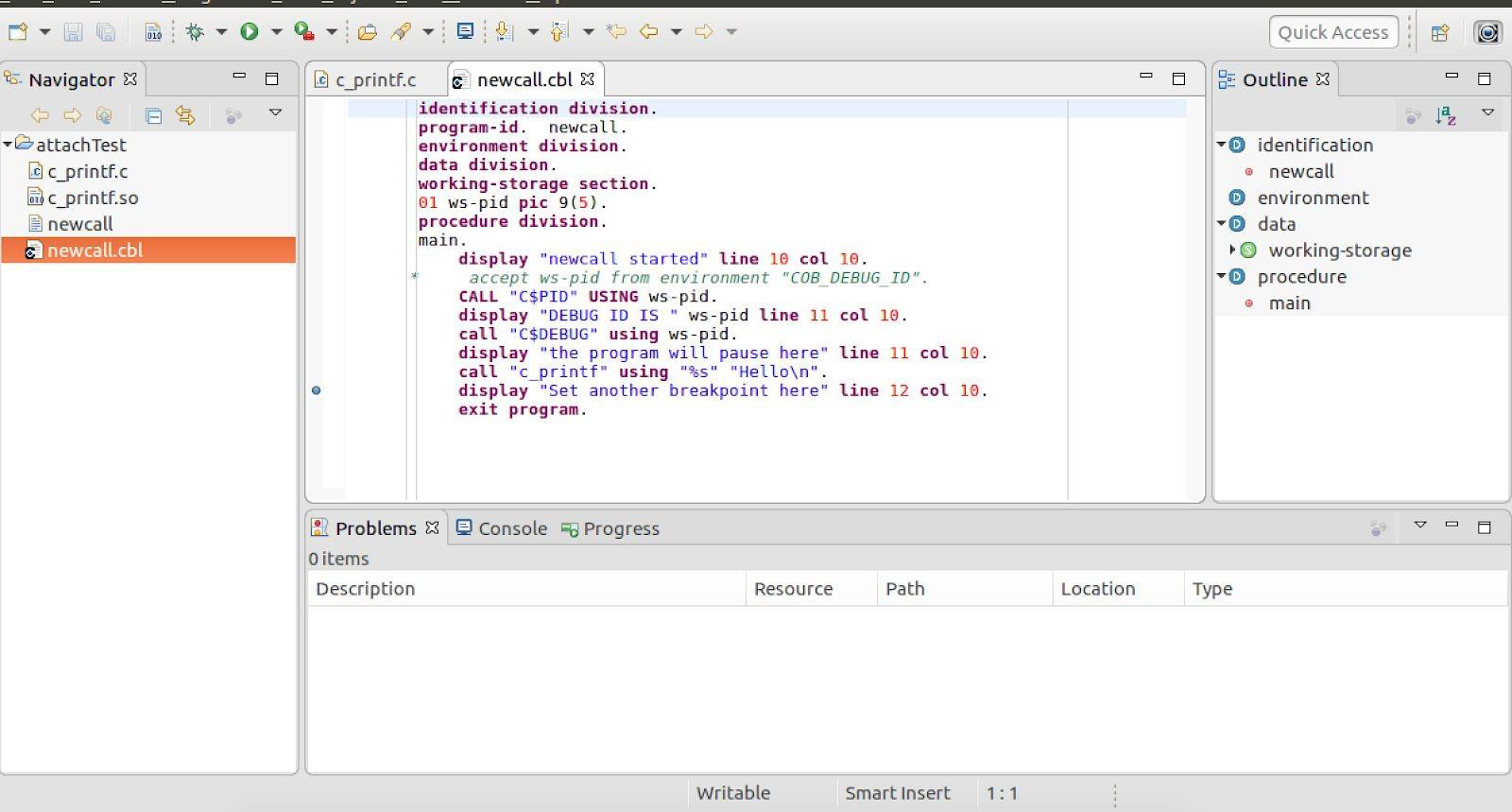Click the green Run button in toolbar

(249, 32)
